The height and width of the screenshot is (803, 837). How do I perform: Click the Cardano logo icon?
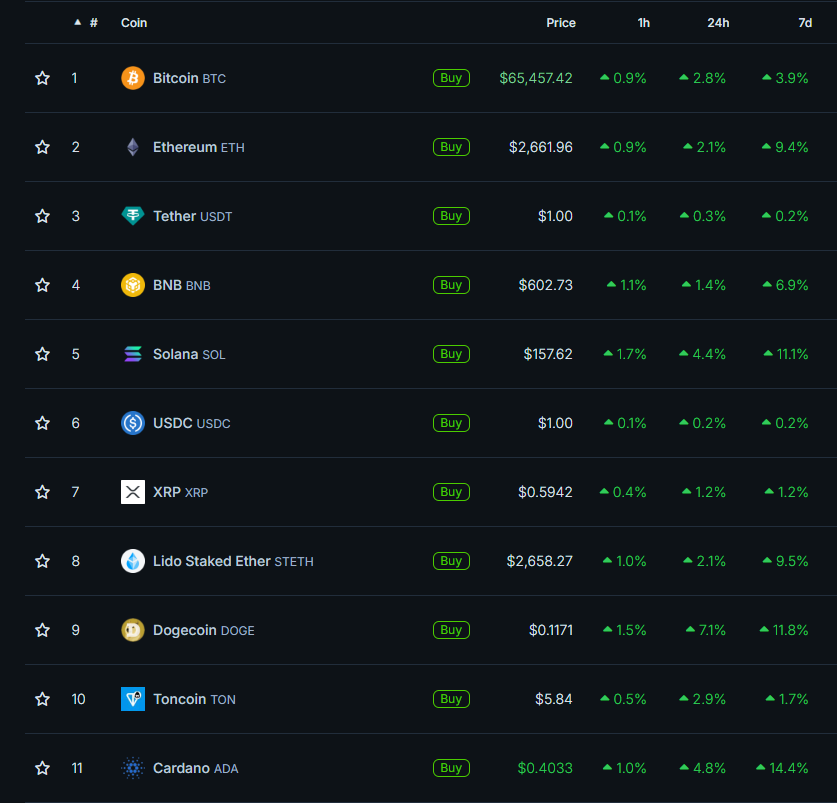tap(133, 768)
